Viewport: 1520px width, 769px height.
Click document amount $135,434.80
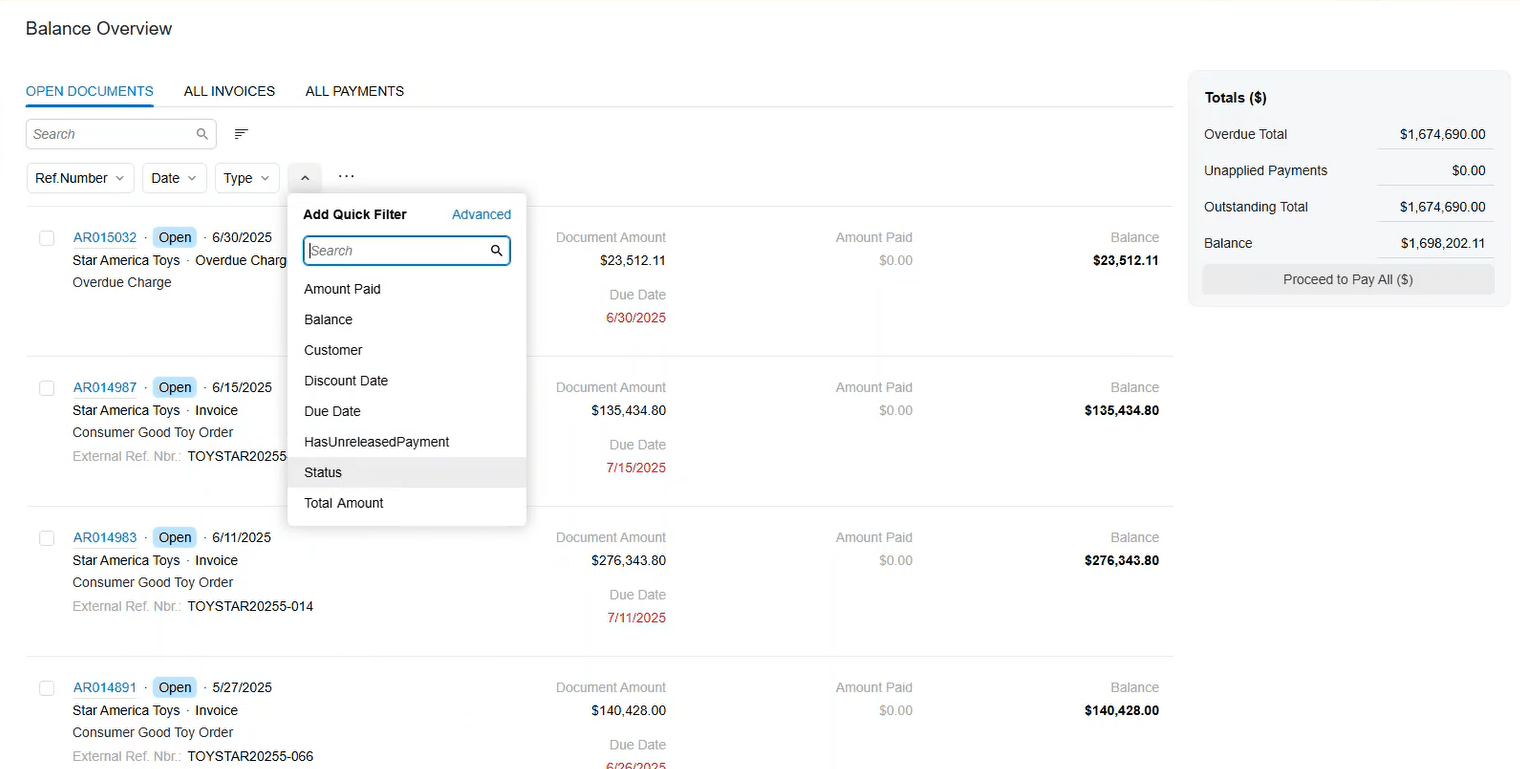628,411
